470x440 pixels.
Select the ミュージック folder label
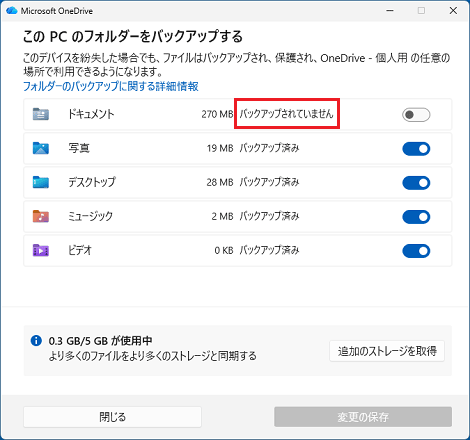point(90,216)
